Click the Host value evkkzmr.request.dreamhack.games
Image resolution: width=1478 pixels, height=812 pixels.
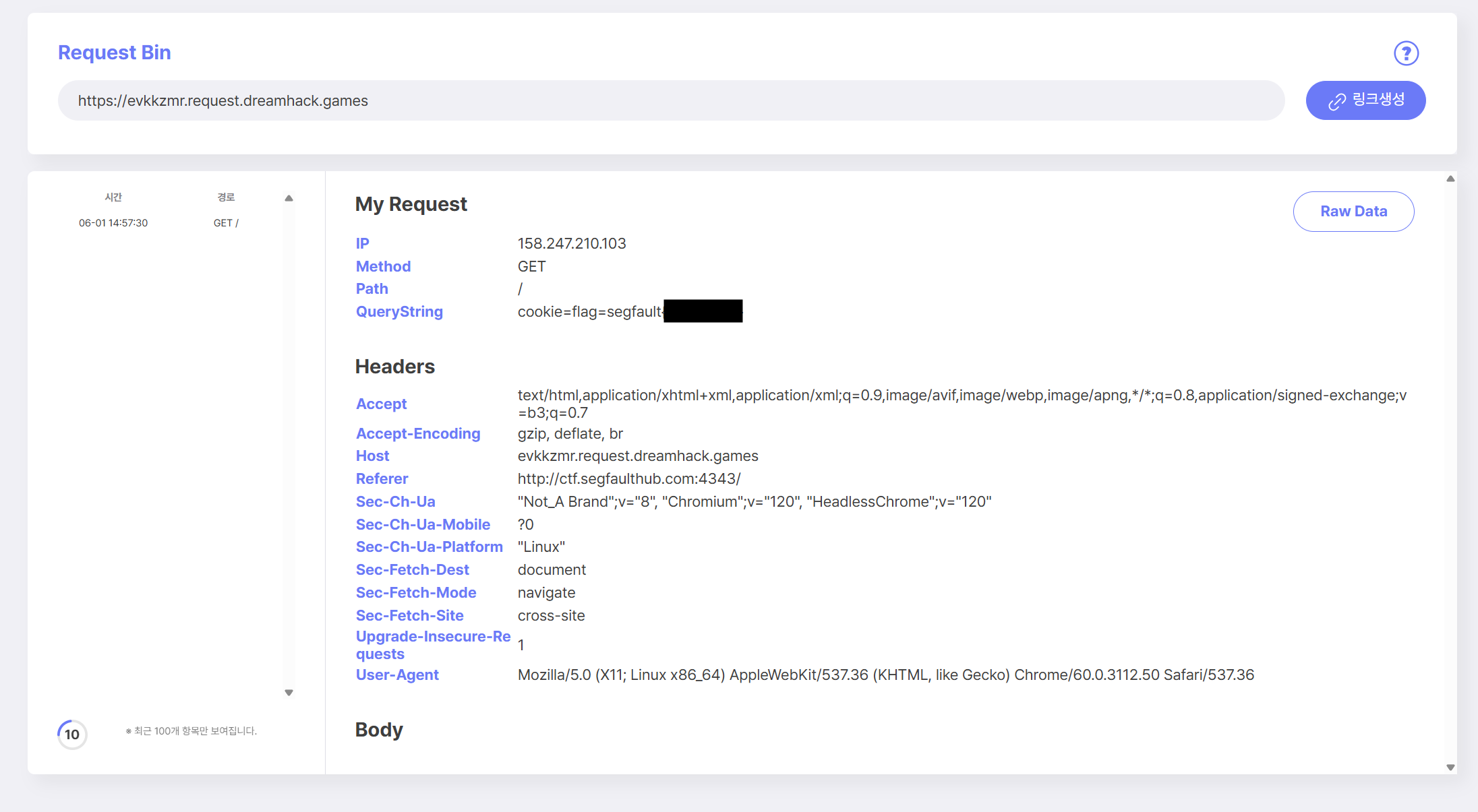(x=638, y=456)
